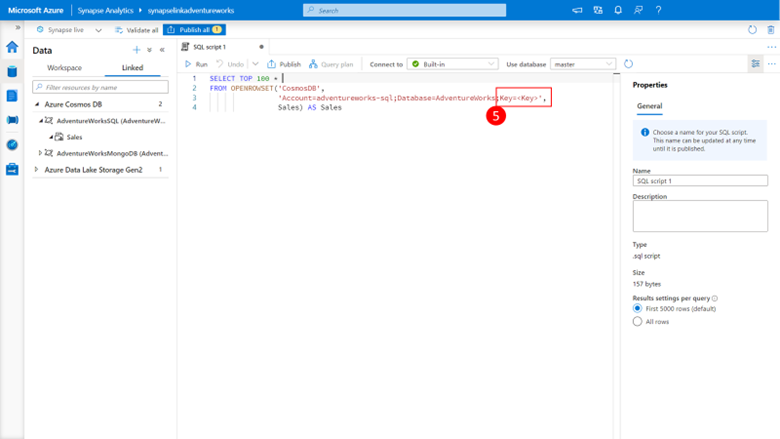Open the Manage hub toolbox icon
Viewport: 780px width, 439px height.
tap(12, 169)
